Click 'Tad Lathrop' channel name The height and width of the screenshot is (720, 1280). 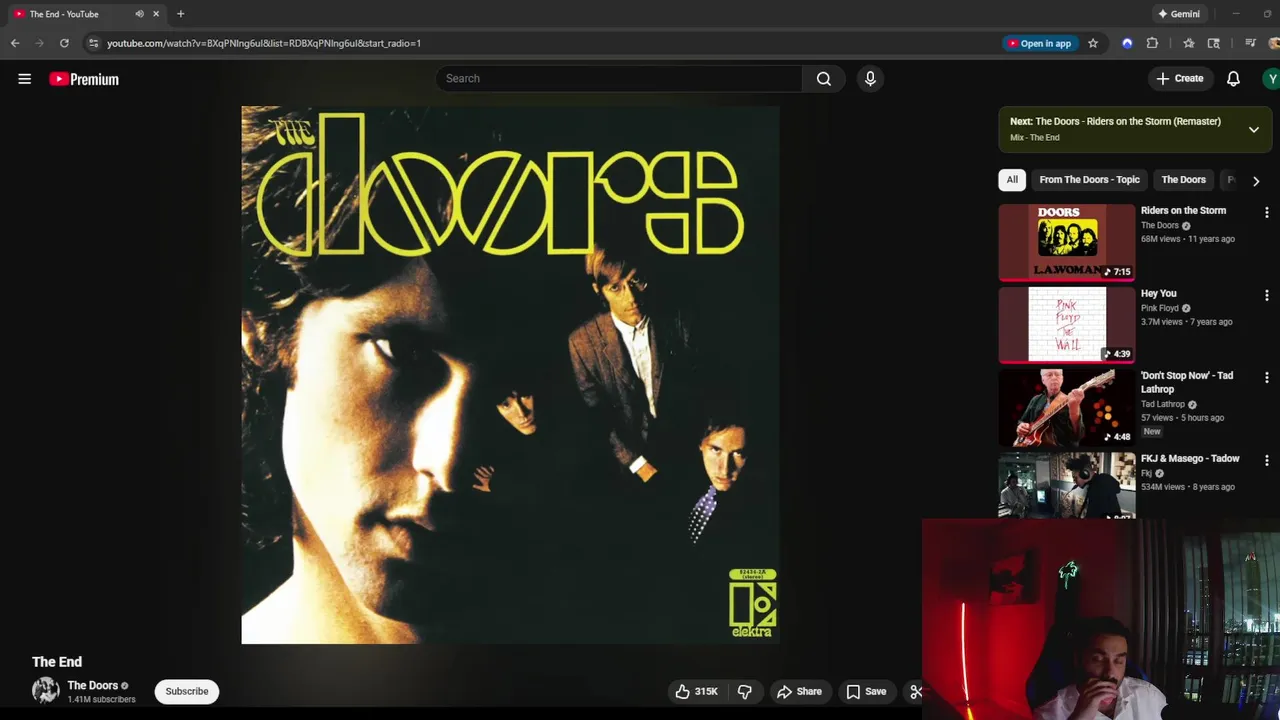pyautogui.click(x=1163, y=404)
